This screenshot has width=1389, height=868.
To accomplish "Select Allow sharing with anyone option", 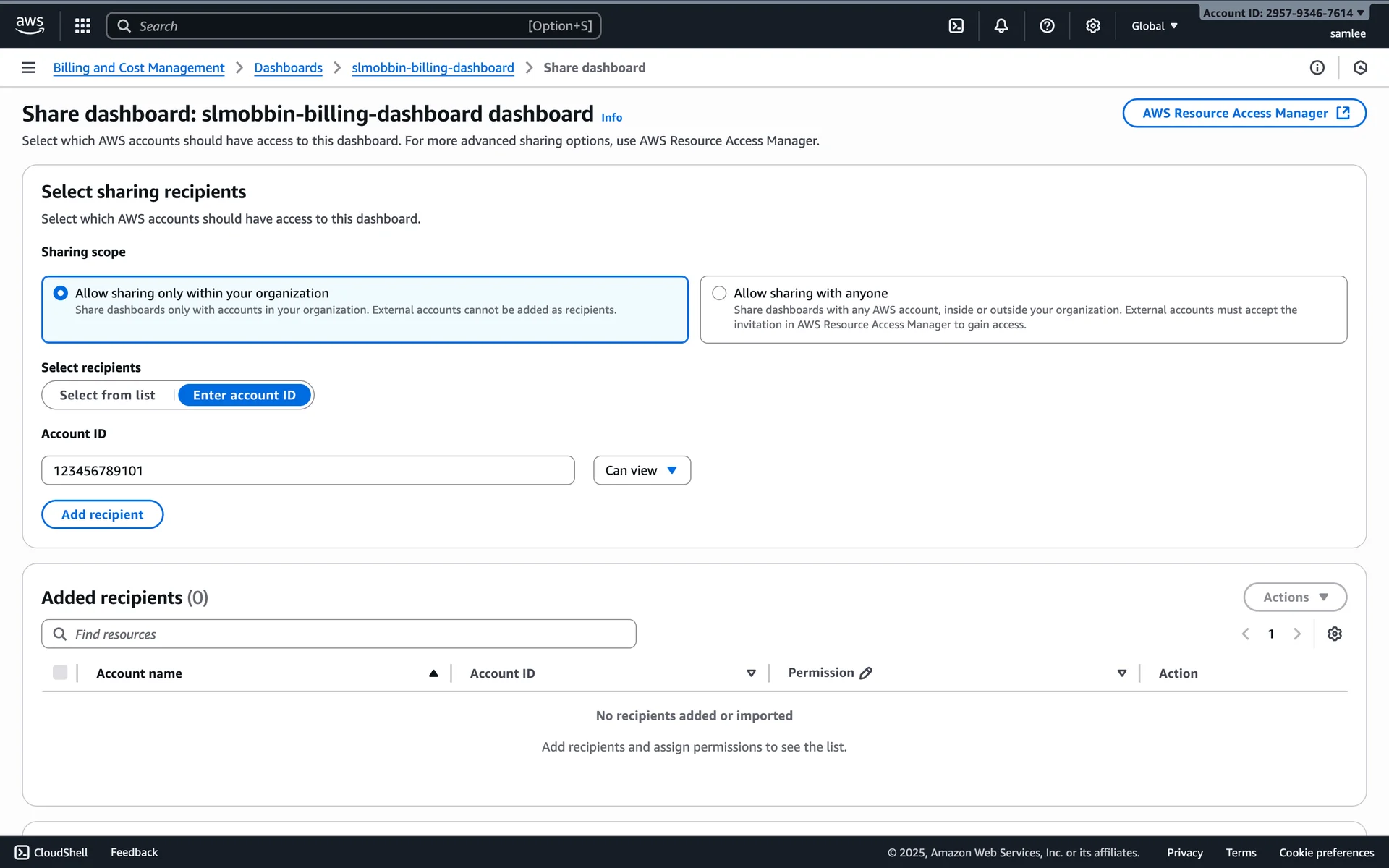I will (719, 293).
